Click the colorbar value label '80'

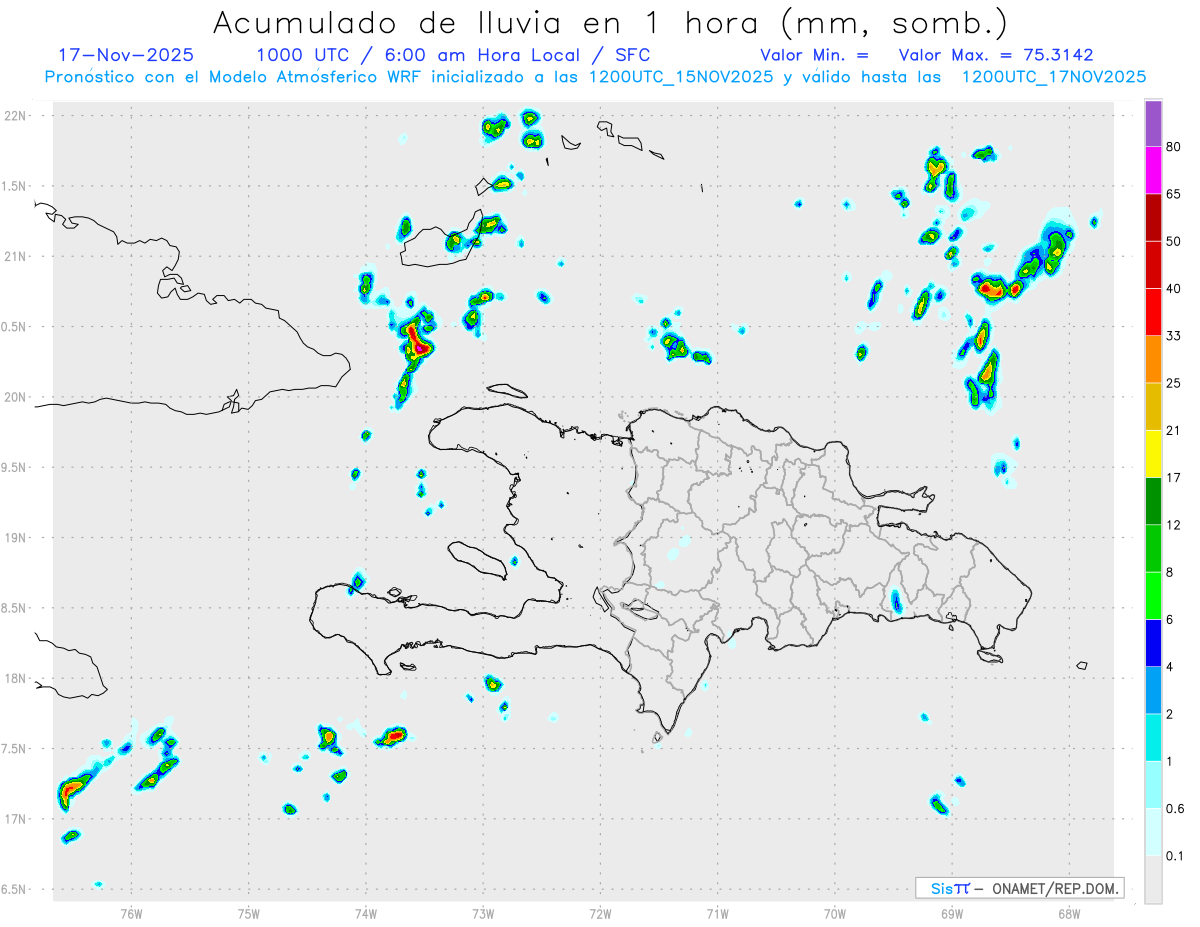[x=1174, y=148]
